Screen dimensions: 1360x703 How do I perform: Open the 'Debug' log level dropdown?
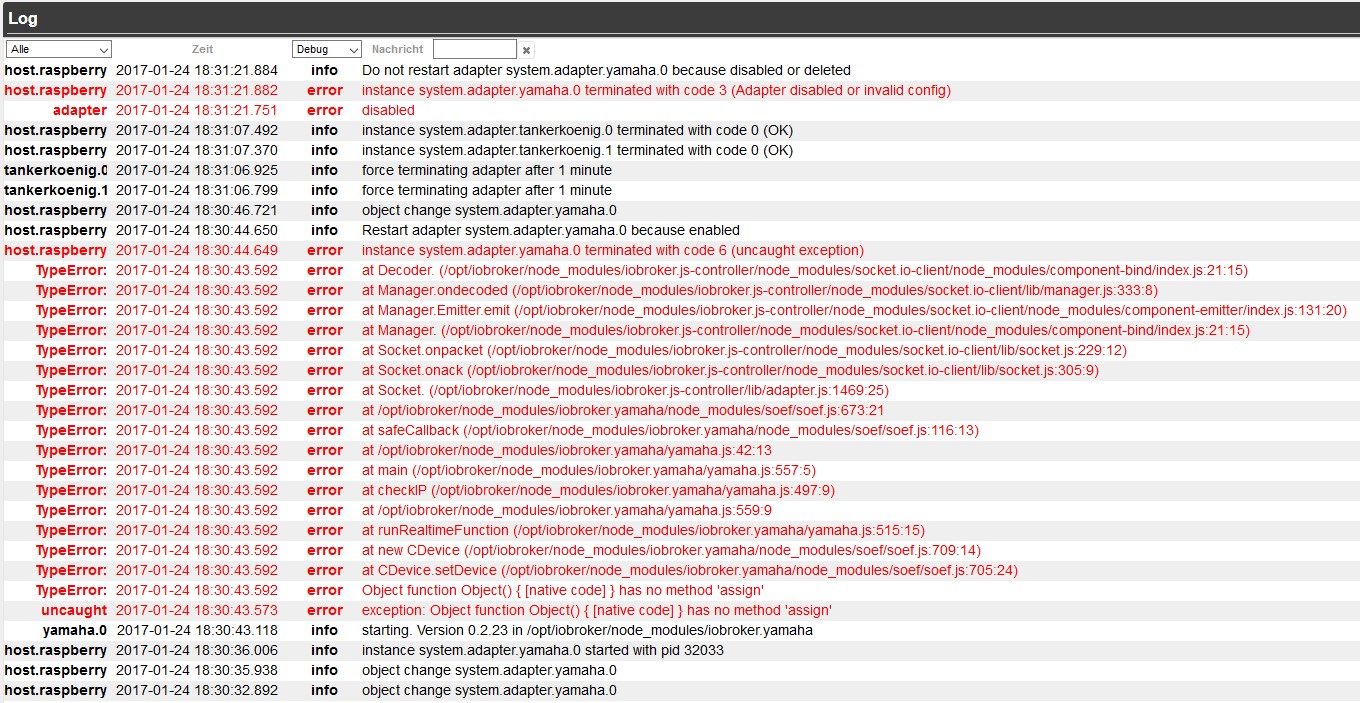(x=327, y=49)
